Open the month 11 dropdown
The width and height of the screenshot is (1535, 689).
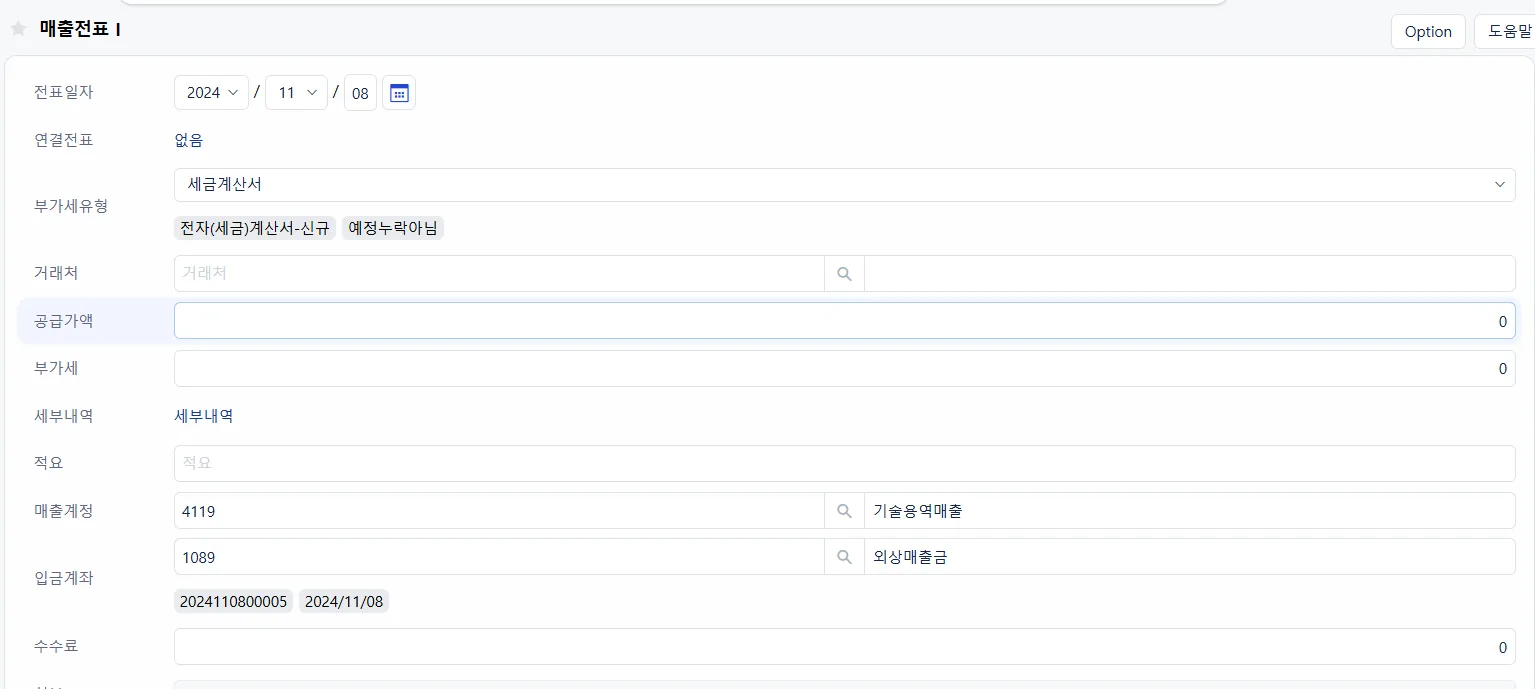(x=296, y=93)
